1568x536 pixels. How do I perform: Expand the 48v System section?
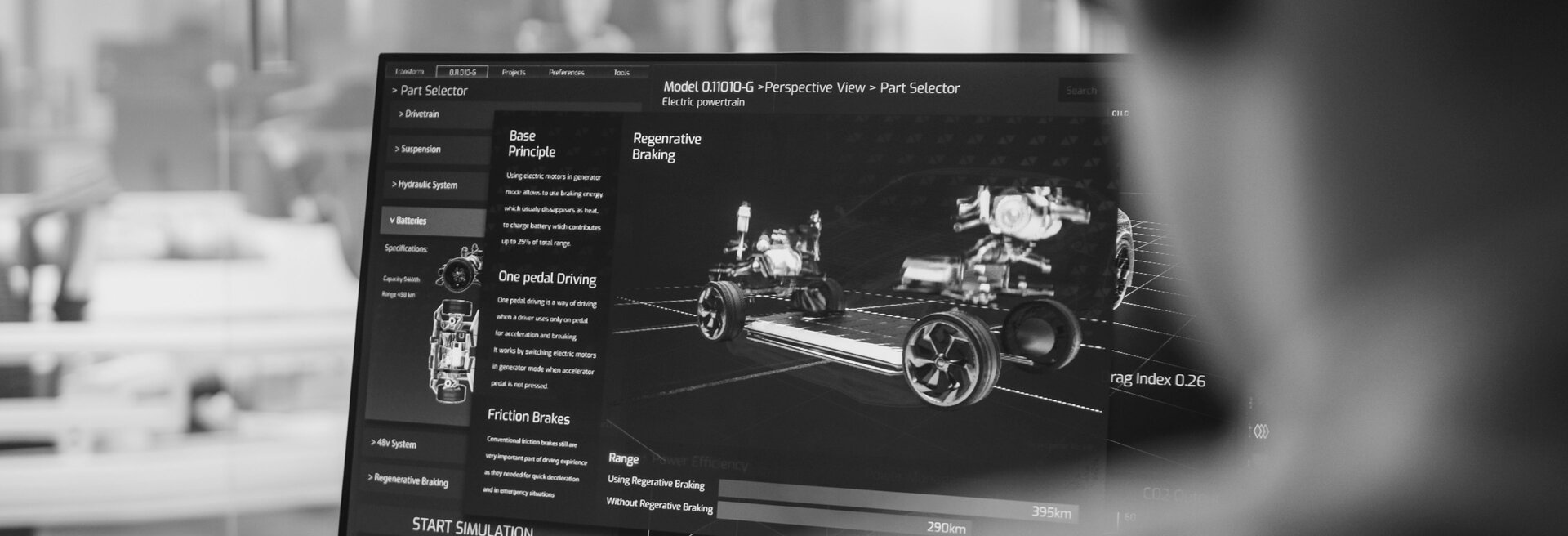tap(394, 444)
